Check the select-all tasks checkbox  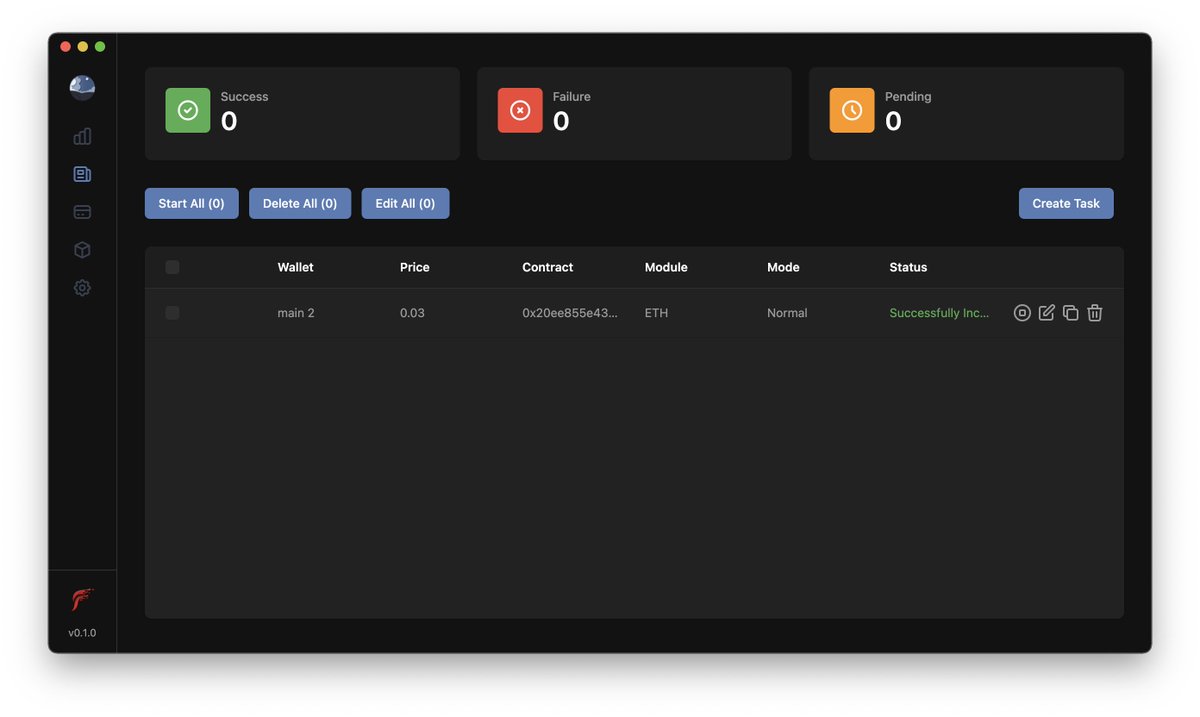[172, 267]
